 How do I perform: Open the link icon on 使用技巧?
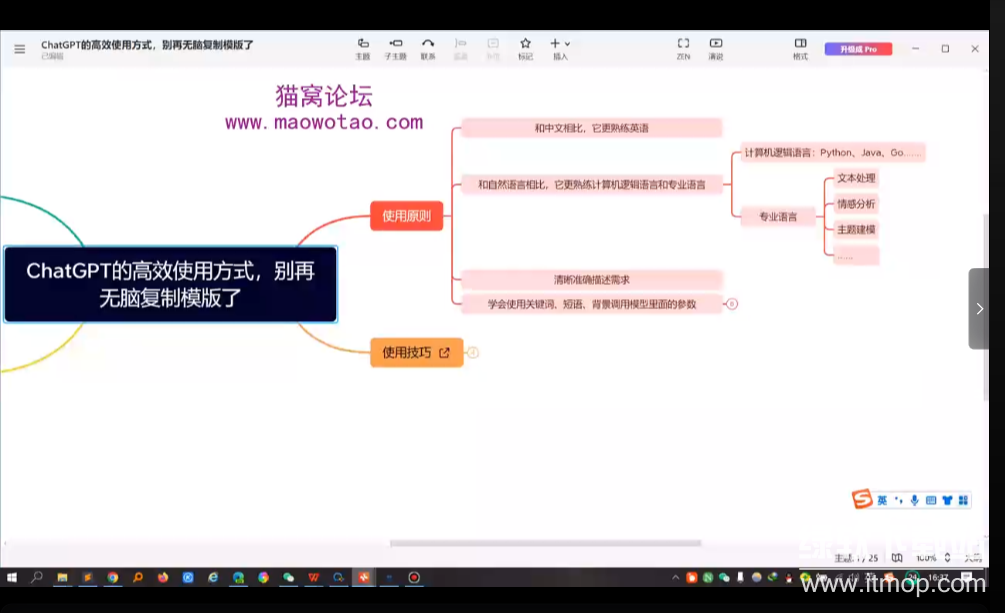pyautogui.click(x=444, y=353)
